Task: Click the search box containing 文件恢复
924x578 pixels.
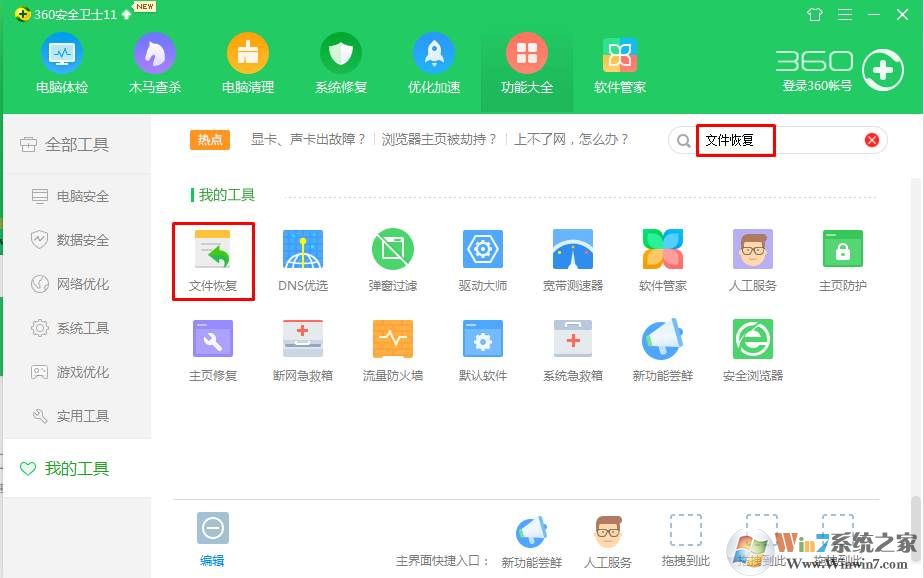Action: [x=778, y=140]
